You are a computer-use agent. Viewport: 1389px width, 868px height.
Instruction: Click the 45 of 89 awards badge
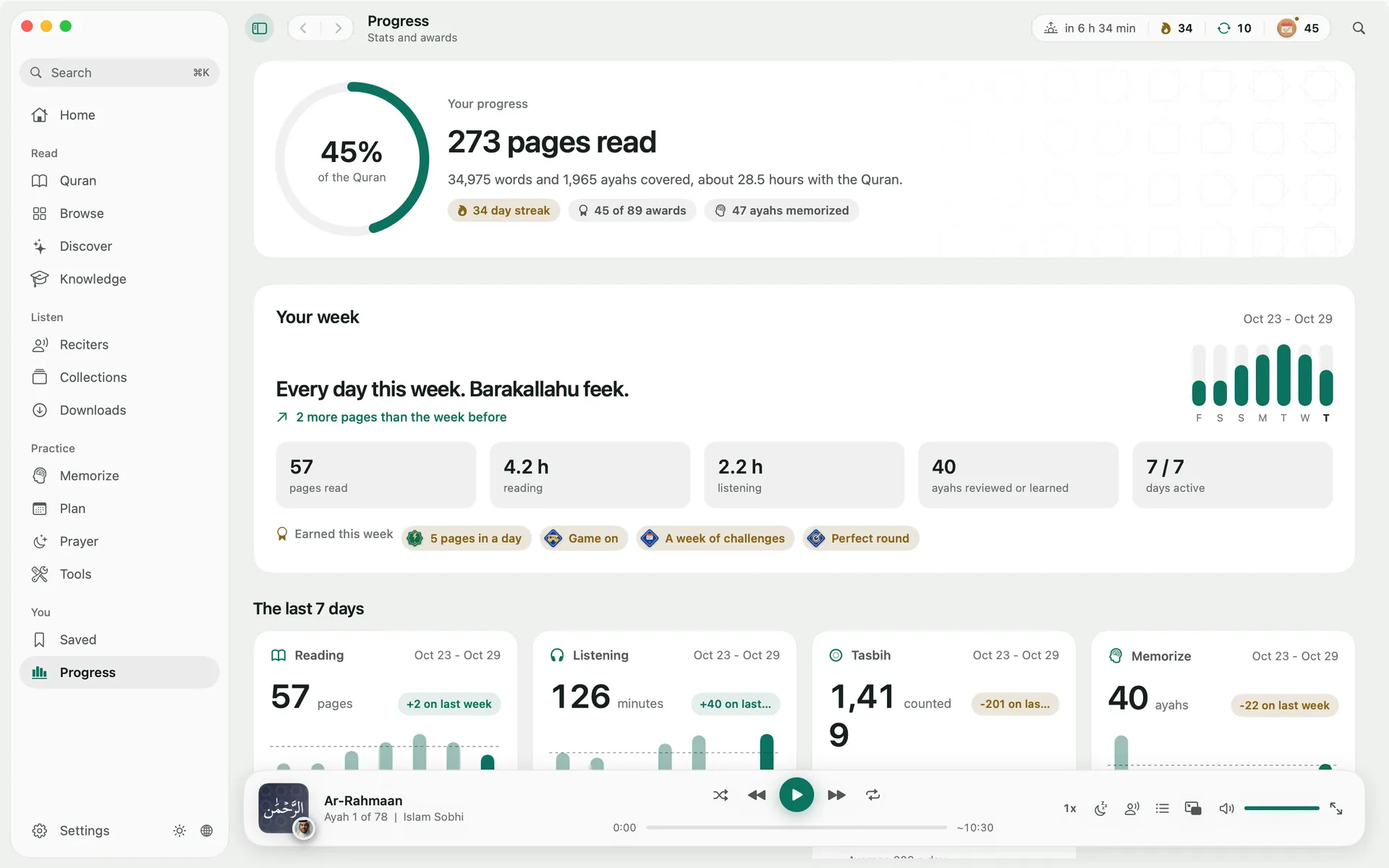click(632, 210)
